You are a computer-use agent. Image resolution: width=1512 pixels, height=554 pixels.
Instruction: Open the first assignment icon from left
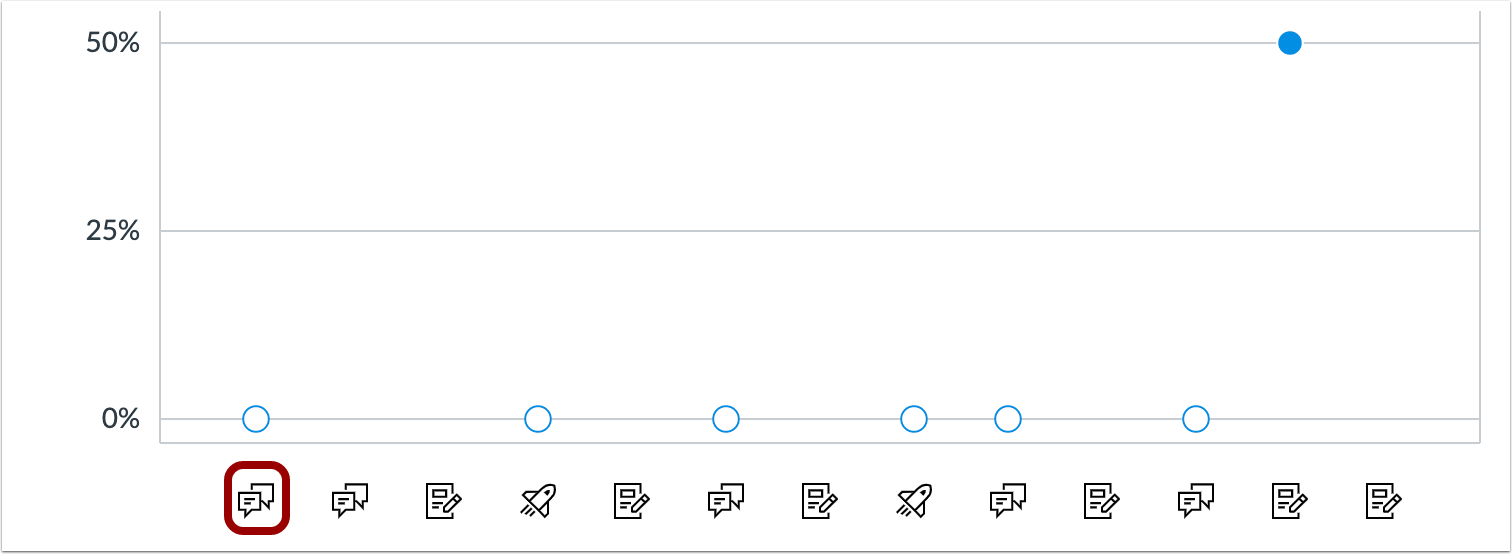click(x=444, y=499)
